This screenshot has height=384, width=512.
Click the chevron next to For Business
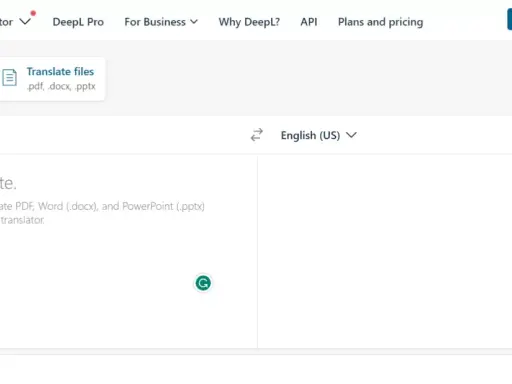(x=194, y=22)
